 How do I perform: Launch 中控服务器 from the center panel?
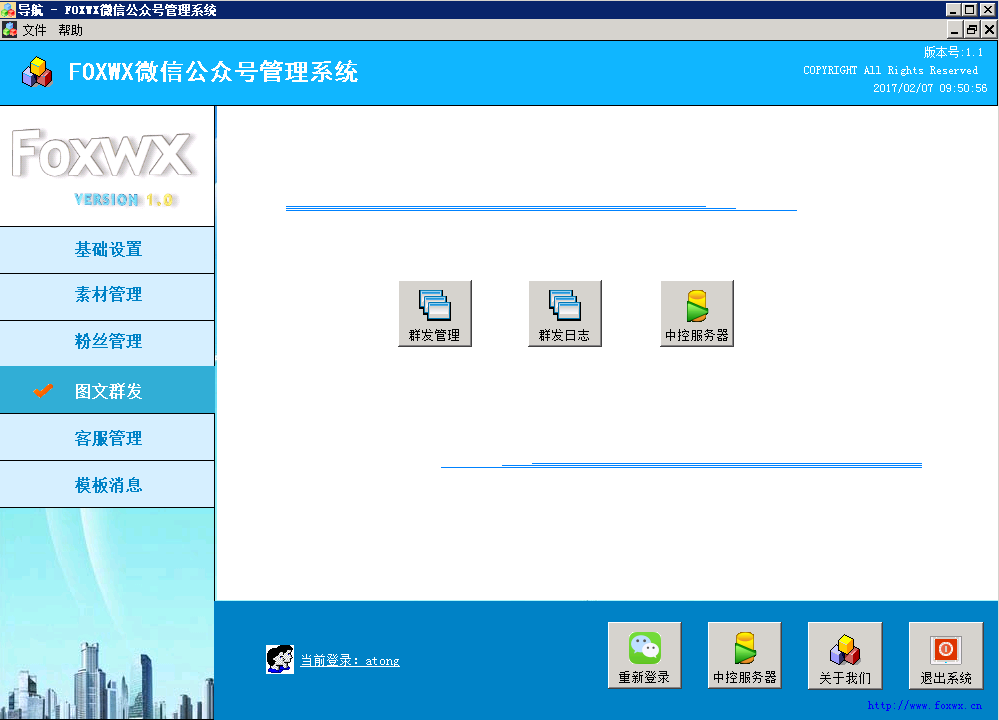696,313
